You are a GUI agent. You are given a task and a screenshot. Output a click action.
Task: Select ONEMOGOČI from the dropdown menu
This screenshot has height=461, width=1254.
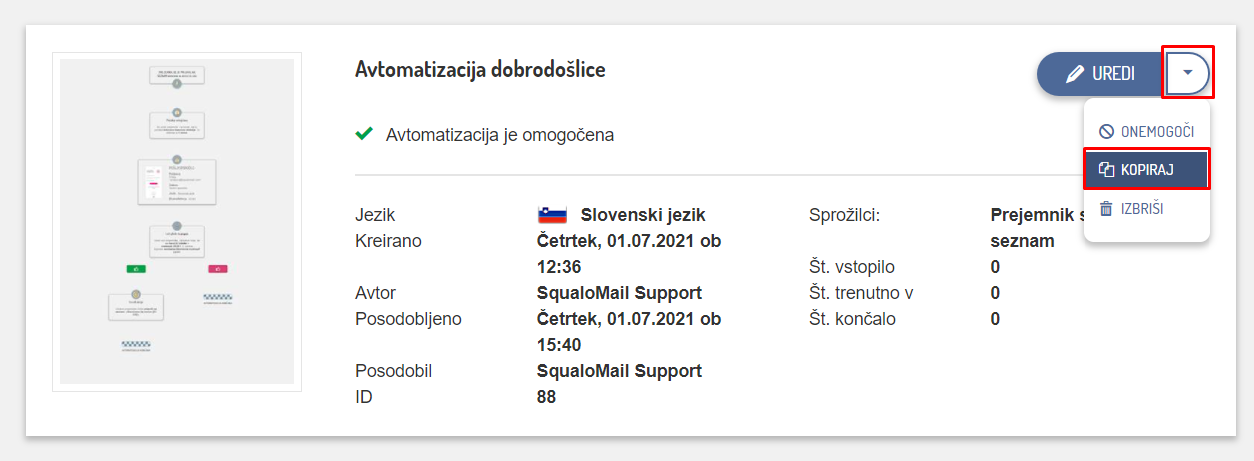tap(1147, 132)
